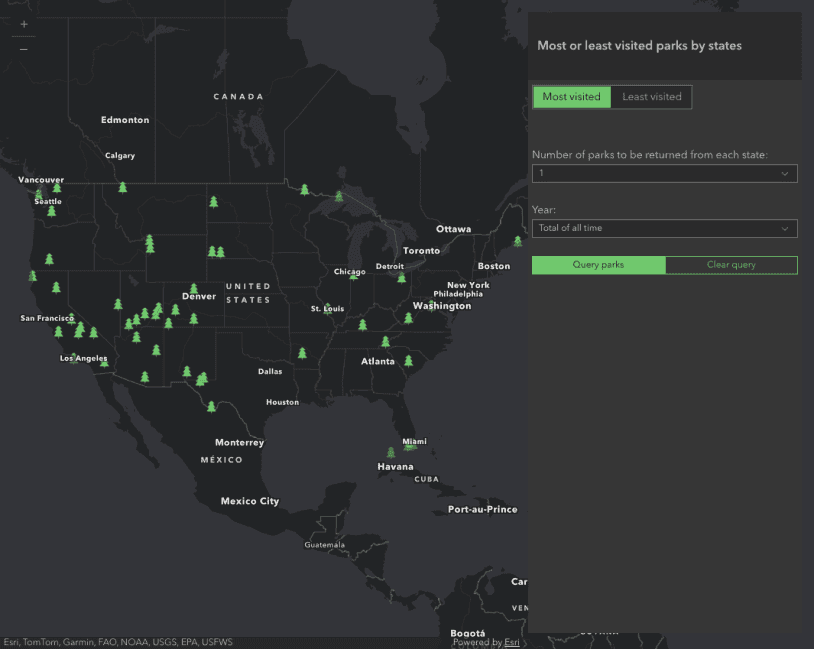This screenshot has height=649, width=814.
Task: Switch to Least visited parks
Action: pos(651,97)
